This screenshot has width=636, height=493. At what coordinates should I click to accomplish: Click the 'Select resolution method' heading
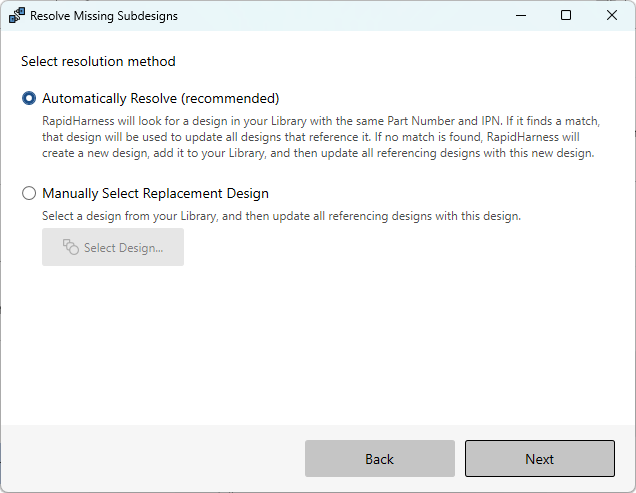click(x=98, y=61)
